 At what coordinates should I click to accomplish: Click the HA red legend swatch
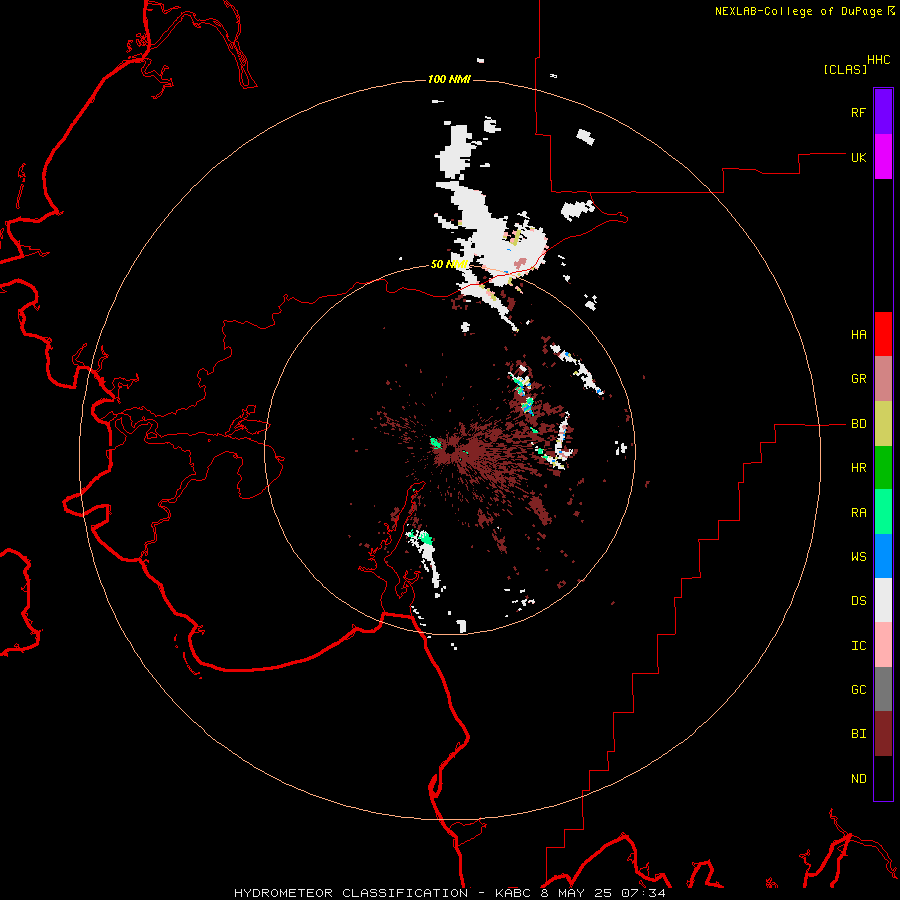point(883,334)
